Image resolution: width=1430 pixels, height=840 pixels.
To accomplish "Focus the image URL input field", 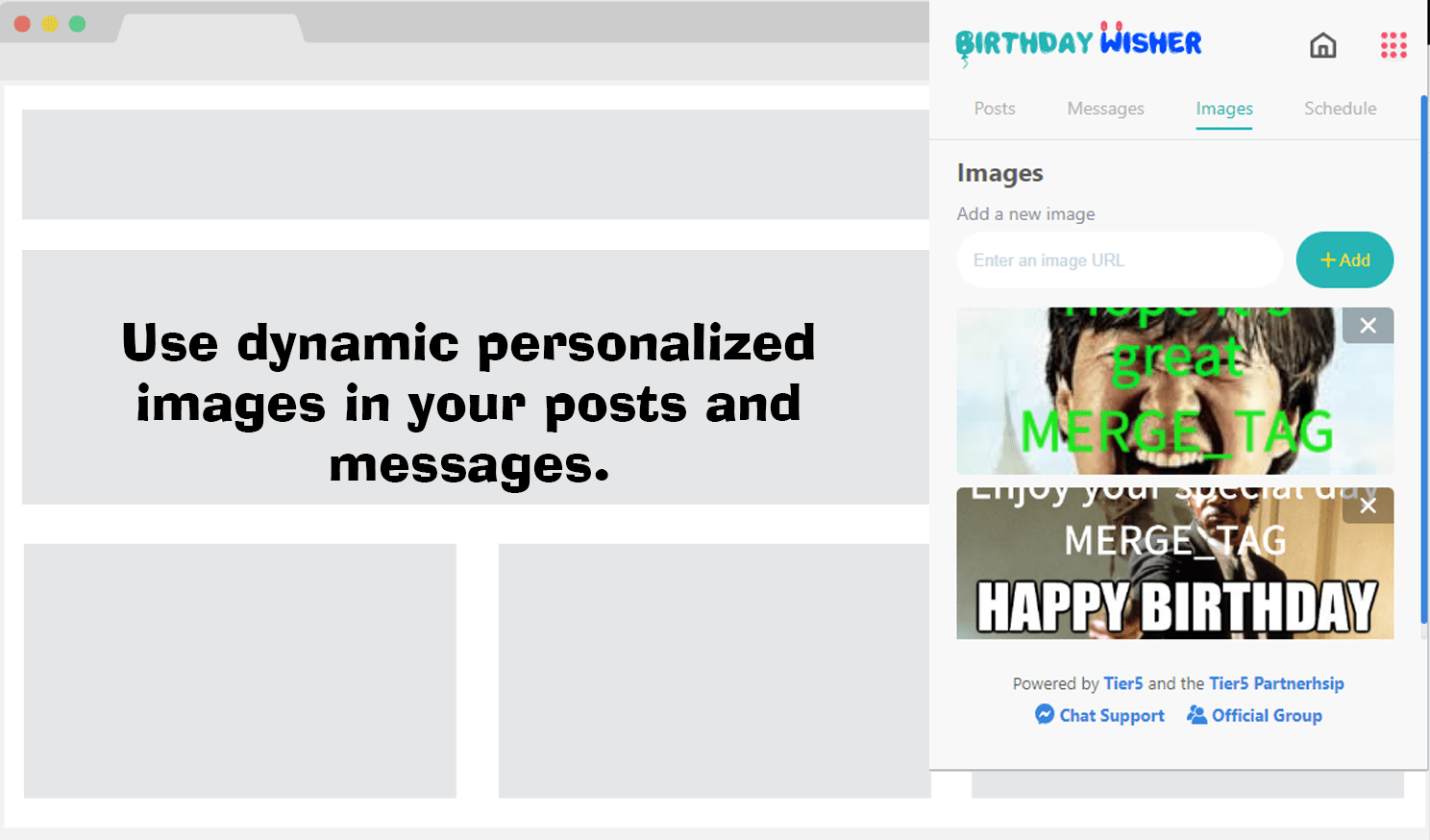I will coord(1120,260).
